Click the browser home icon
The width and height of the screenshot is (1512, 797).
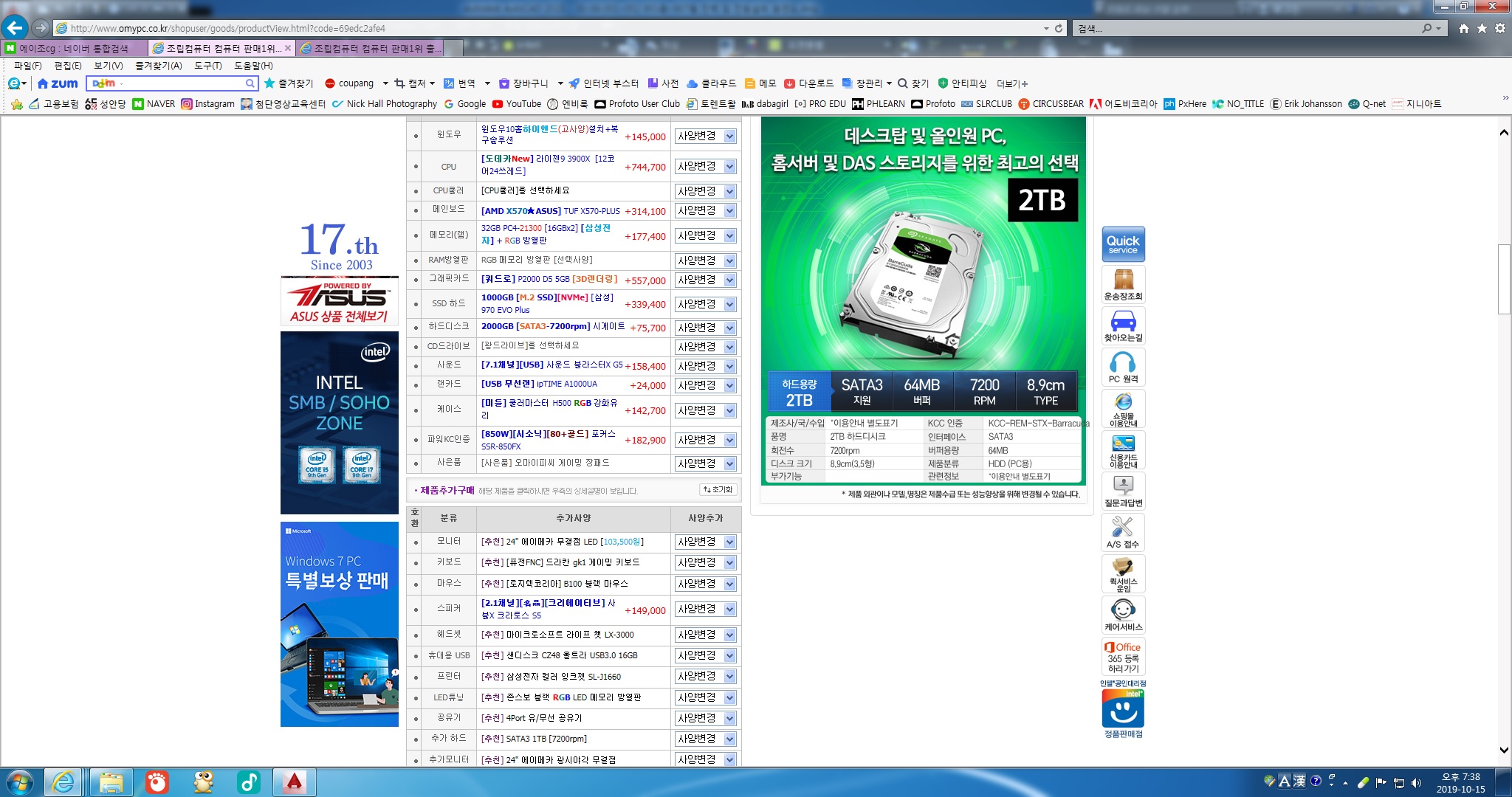1463,28
